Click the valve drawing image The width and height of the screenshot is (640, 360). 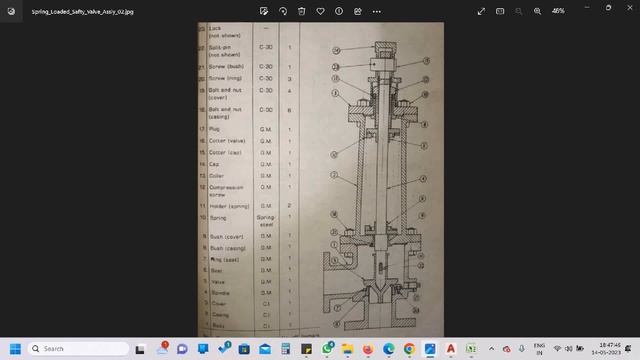321,179
